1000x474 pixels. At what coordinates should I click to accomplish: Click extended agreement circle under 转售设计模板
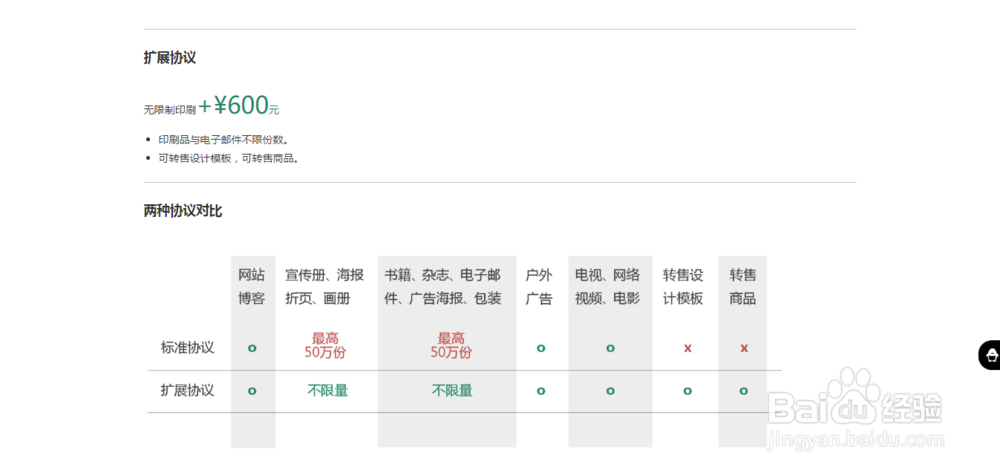(x=688, y=390)
